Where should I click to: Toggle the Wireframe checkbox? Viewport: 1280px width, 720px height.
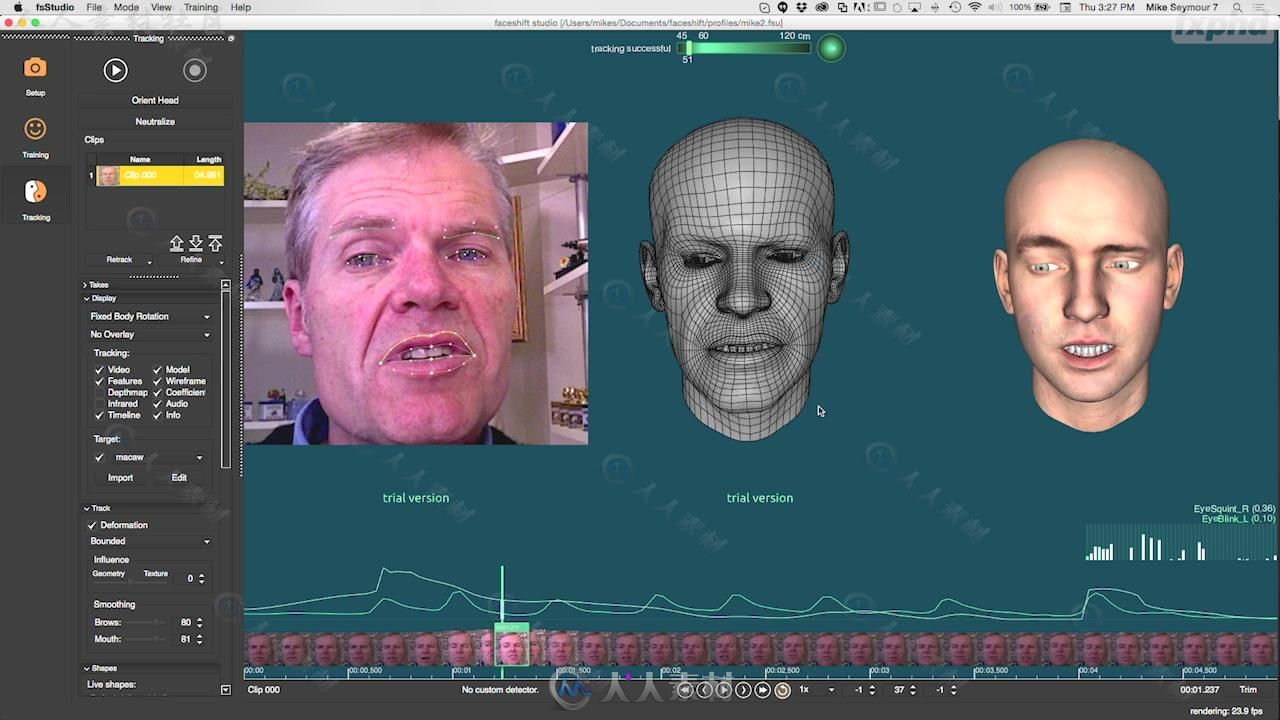(x=157, y=381)
